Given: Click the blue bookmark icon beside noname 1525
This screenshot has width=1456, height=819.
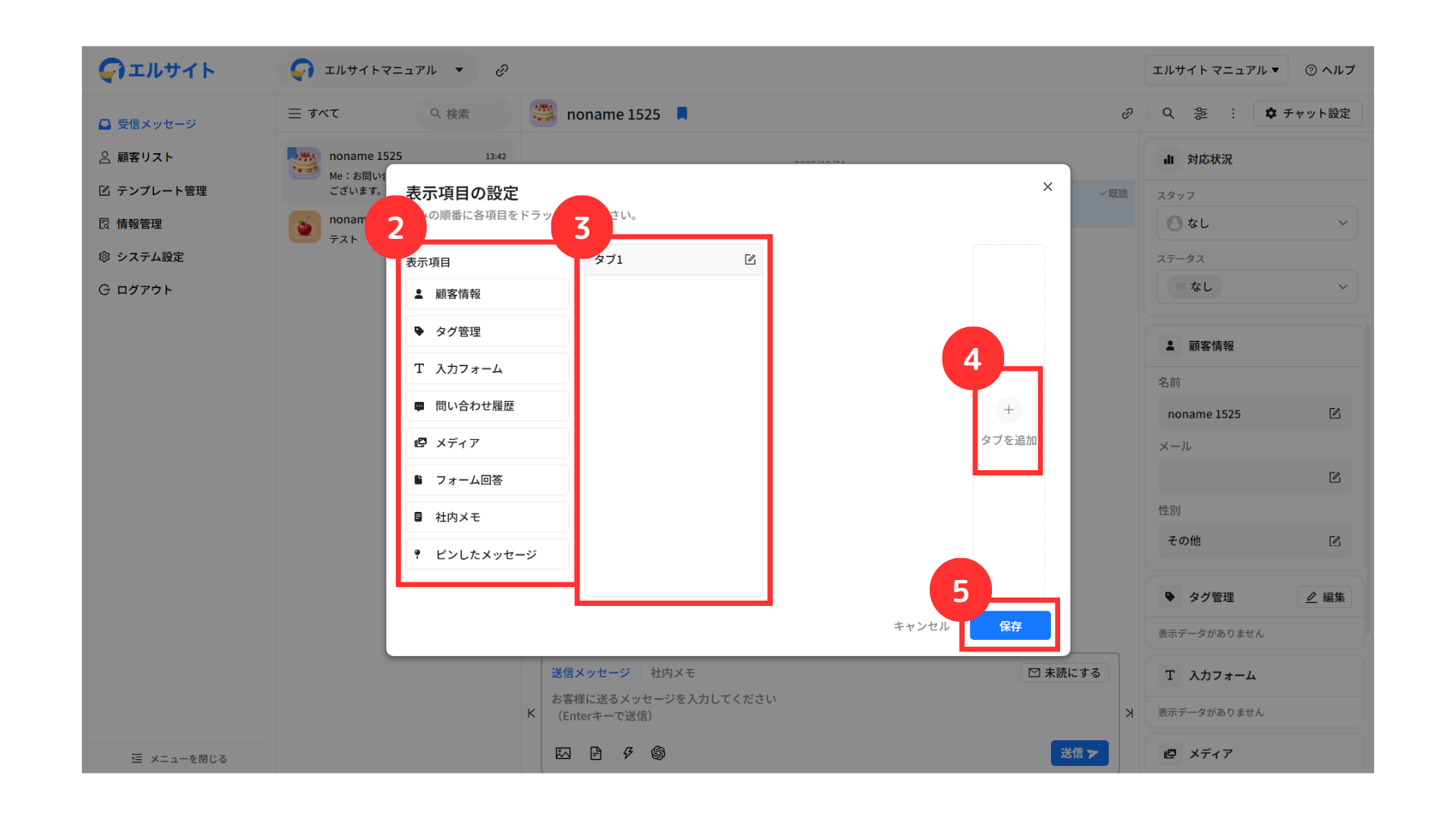Looking at the screenshot, I should coord(682,114).
